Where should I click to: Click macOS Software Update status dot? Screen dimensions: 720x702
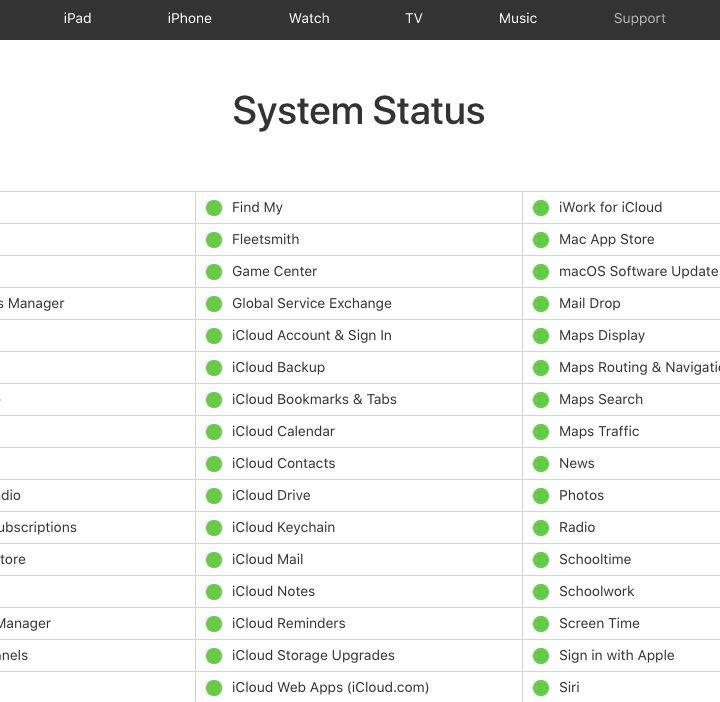click(x=541, y=272)
